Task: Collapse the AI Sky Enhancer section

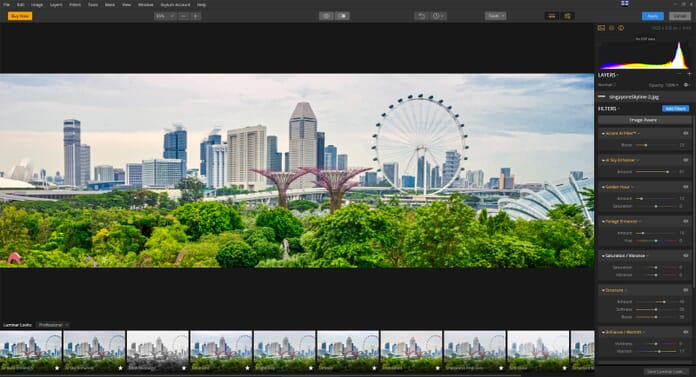Action: coord(603,160)
